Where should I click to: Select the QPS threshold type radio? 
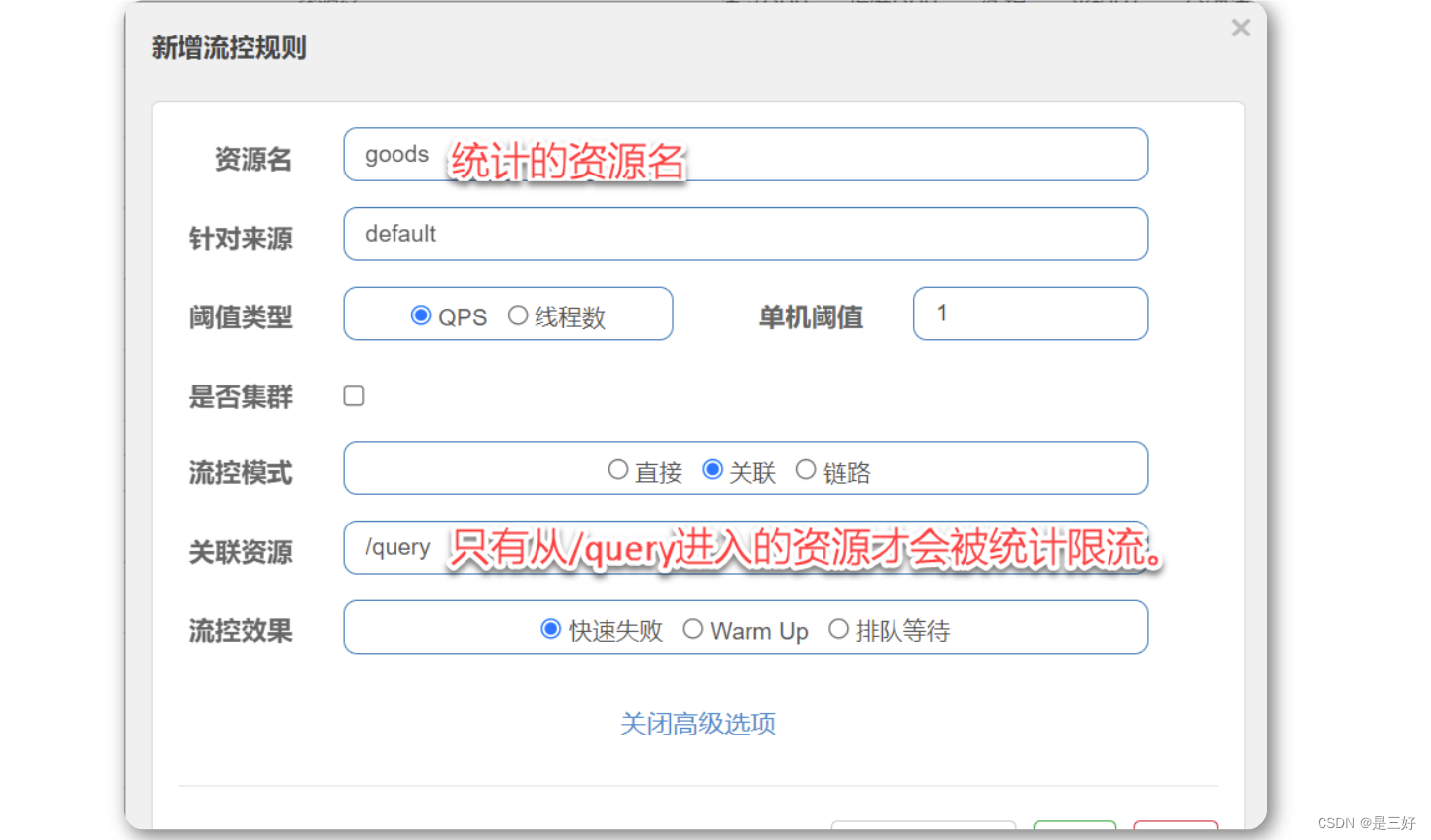(x=421, y=315)
